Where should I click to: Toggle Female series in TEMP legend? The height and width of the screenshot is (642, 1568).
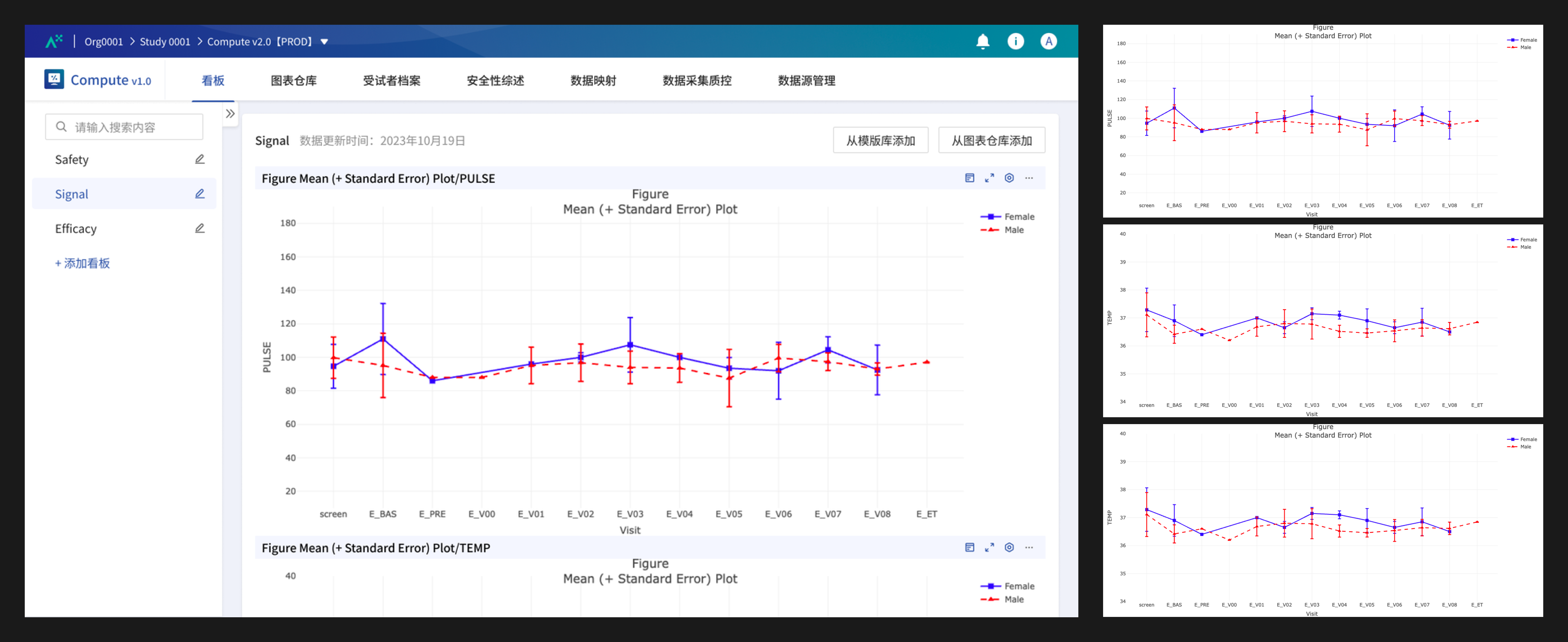coord(1008,586)
